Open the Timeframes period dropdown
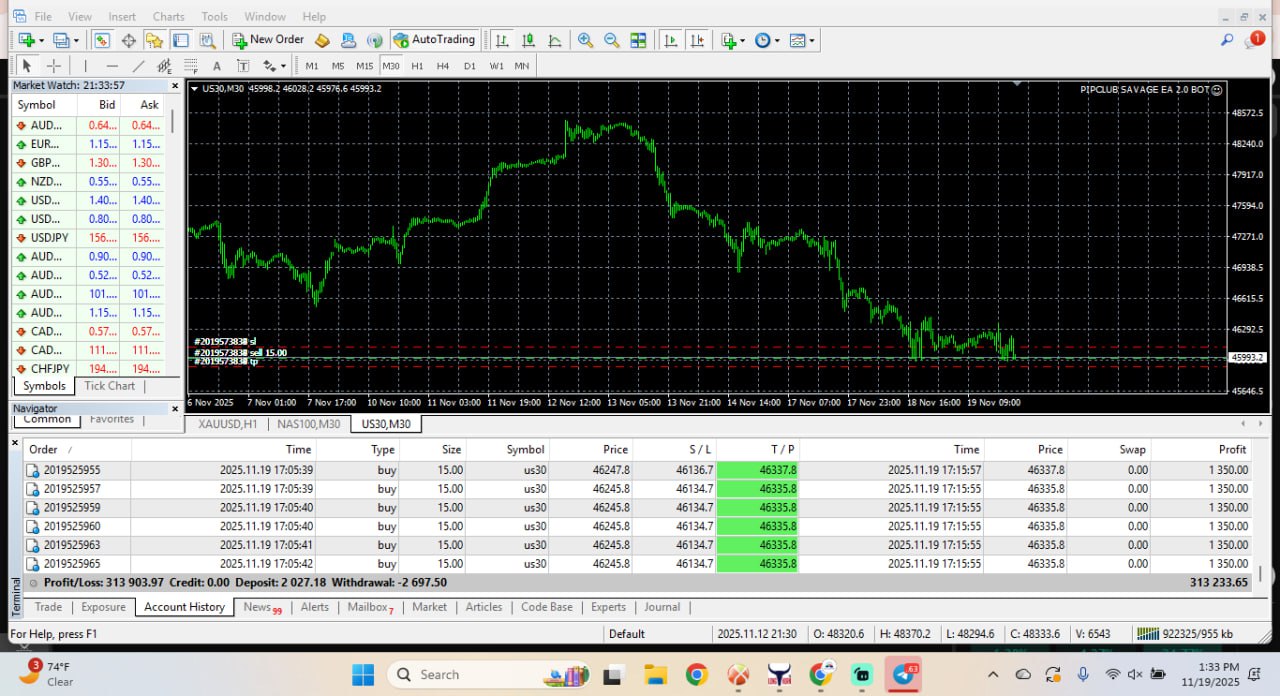The height and width of the screenshot is (696, 1280). (765, 40)
